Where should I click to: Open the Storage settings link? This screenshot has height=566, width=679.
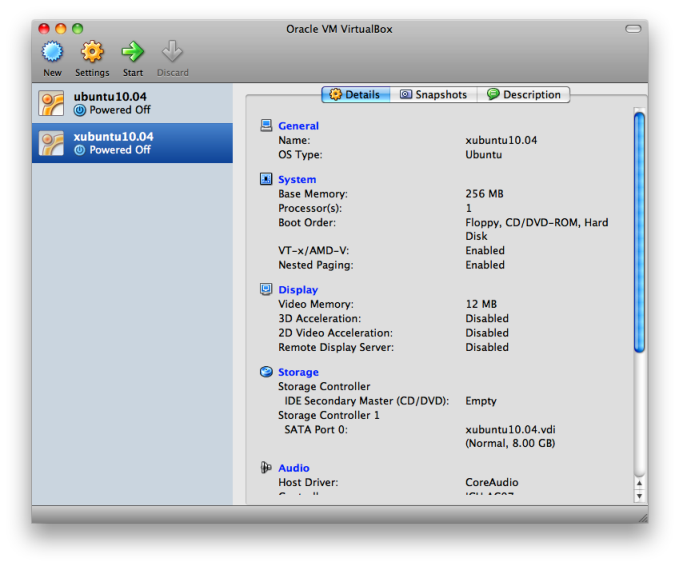tap(298, 372)
